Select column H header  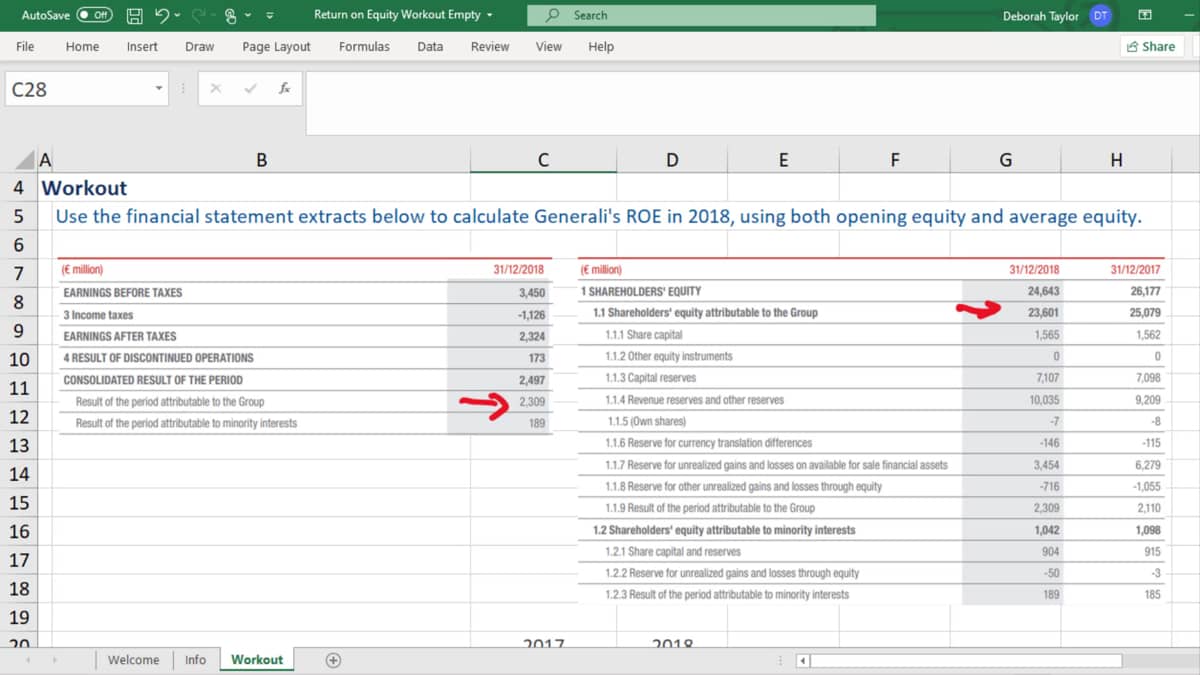(1116, 160)
